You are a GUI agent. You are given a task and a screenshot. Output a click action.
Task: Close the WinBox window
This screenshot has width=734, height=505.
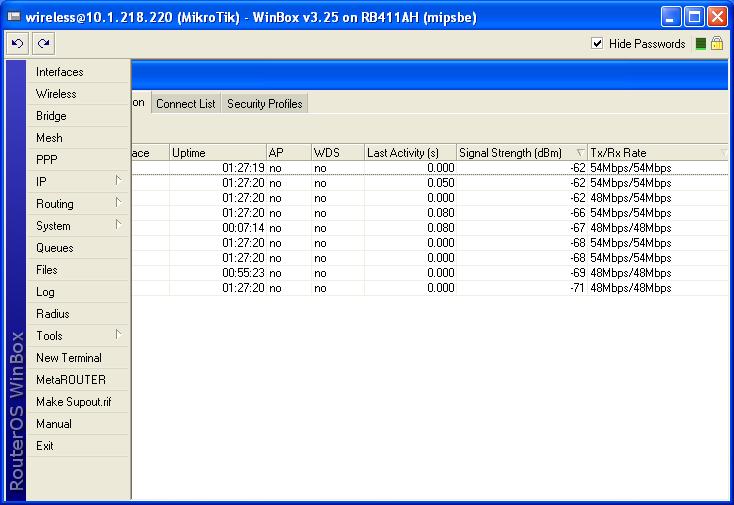[x=717, y=17]
